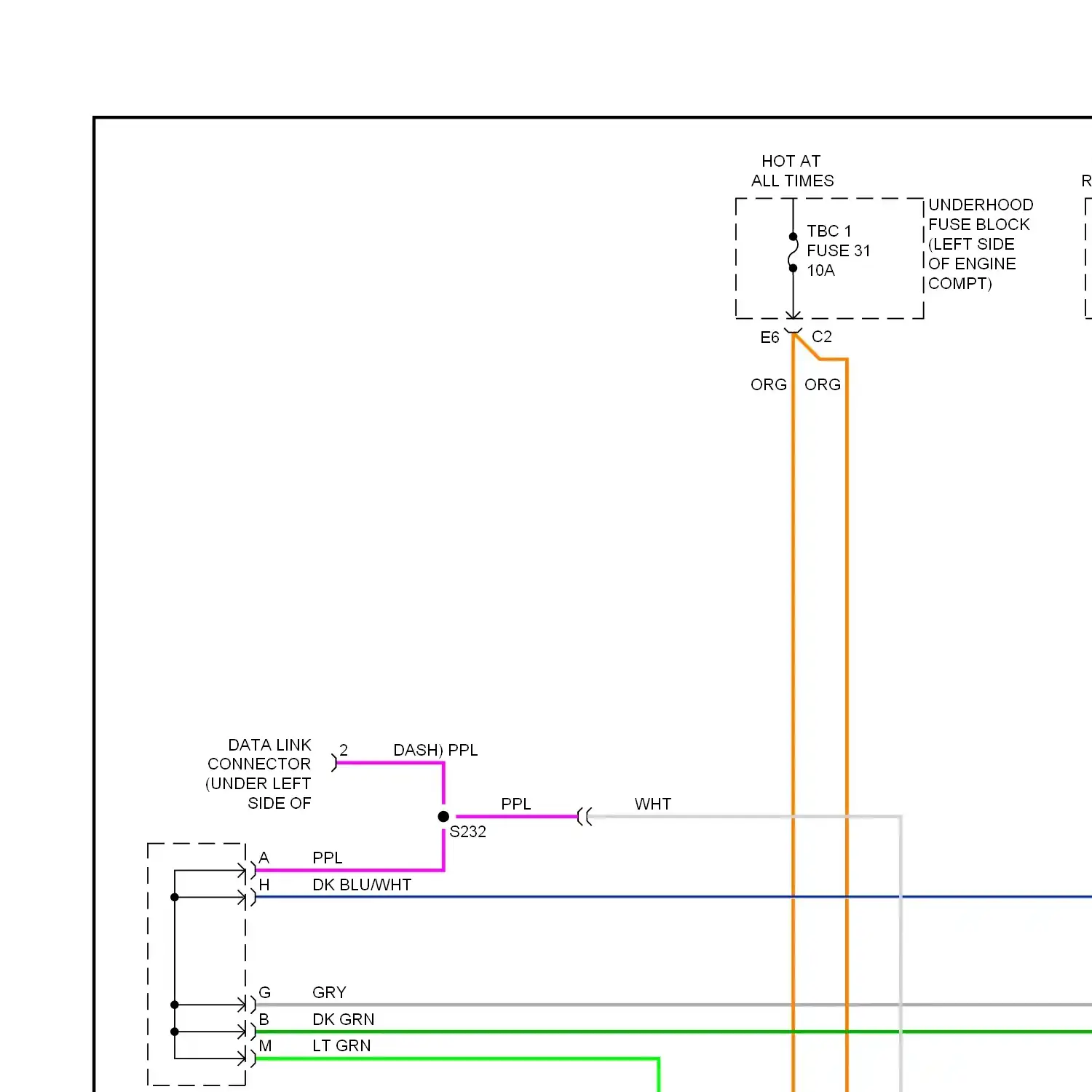The height and width of the screenshot is (1092, 1092).
Task: Click the PPL label at pin A
Action: (x=328, y=858)
